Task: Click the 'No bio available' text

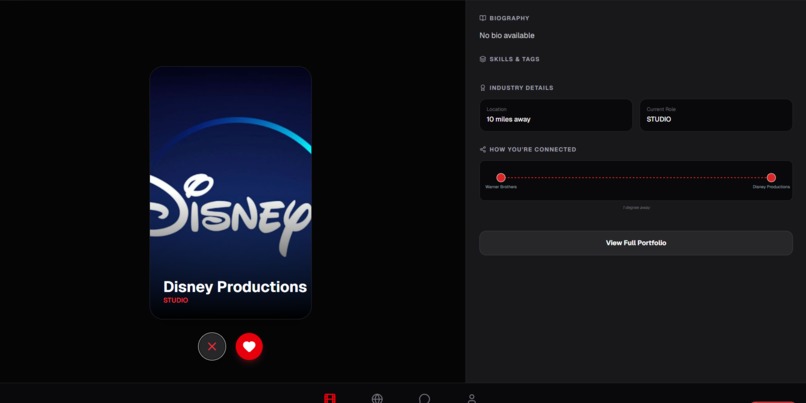Action: [507, 35]
